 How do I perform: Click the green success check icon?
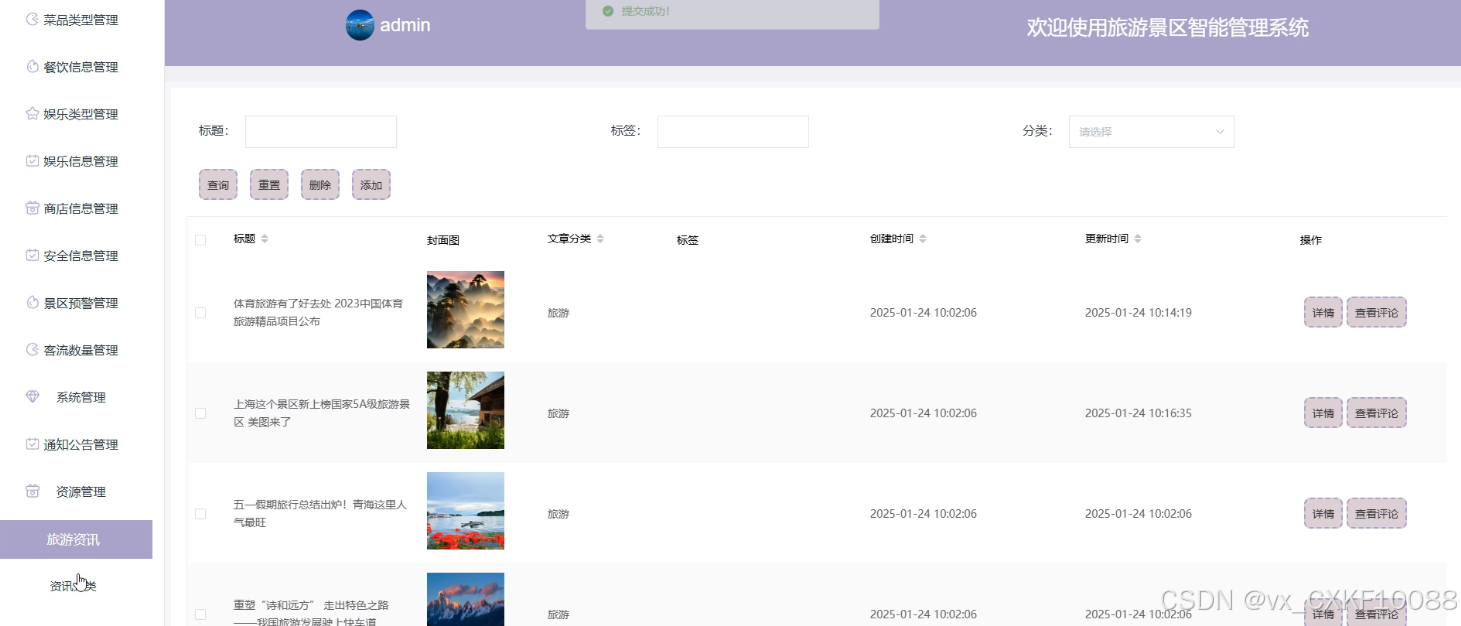607,11
